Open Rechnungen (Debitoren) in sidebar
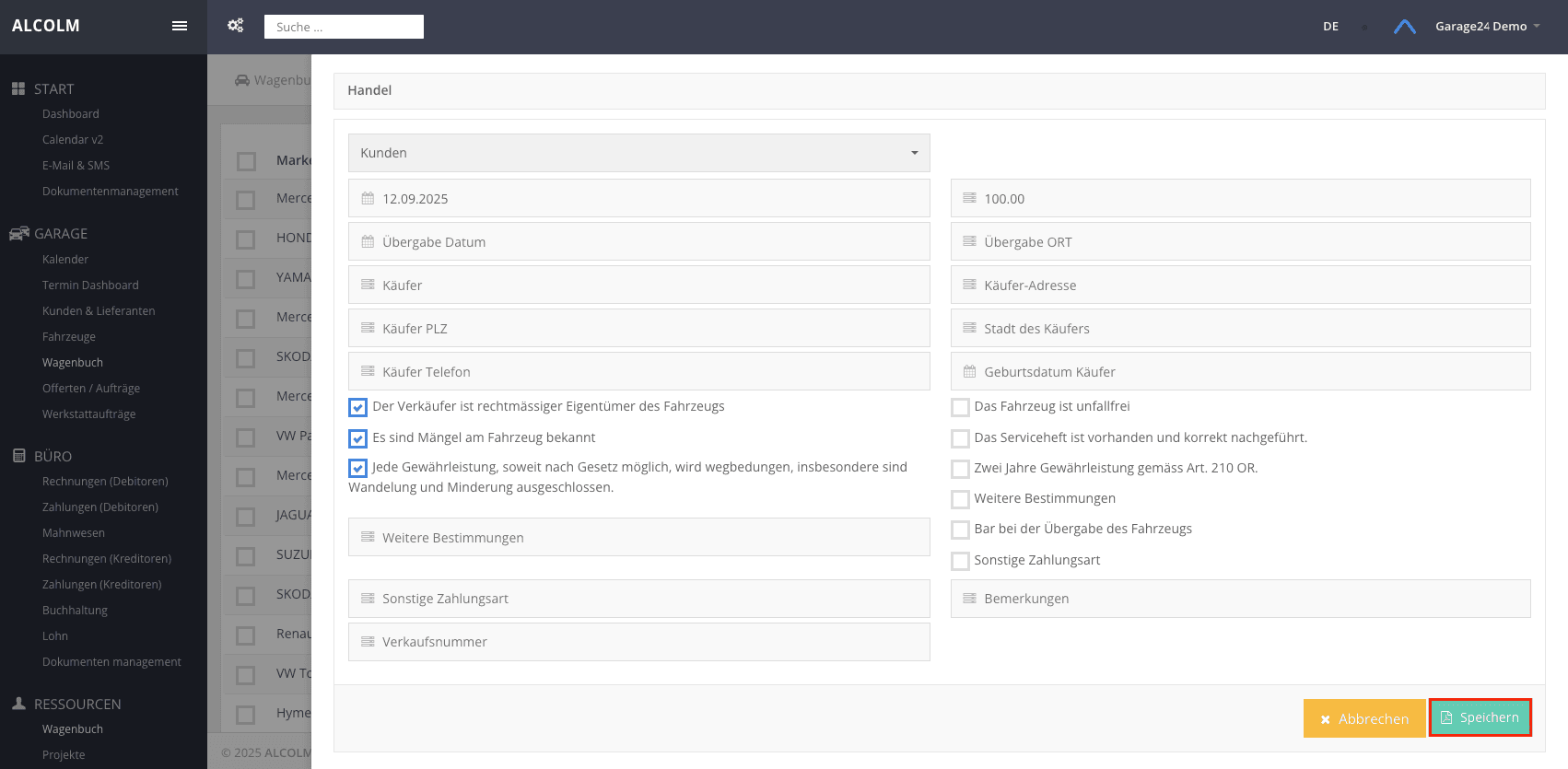The image size is (1568, 769). (105, 482)
